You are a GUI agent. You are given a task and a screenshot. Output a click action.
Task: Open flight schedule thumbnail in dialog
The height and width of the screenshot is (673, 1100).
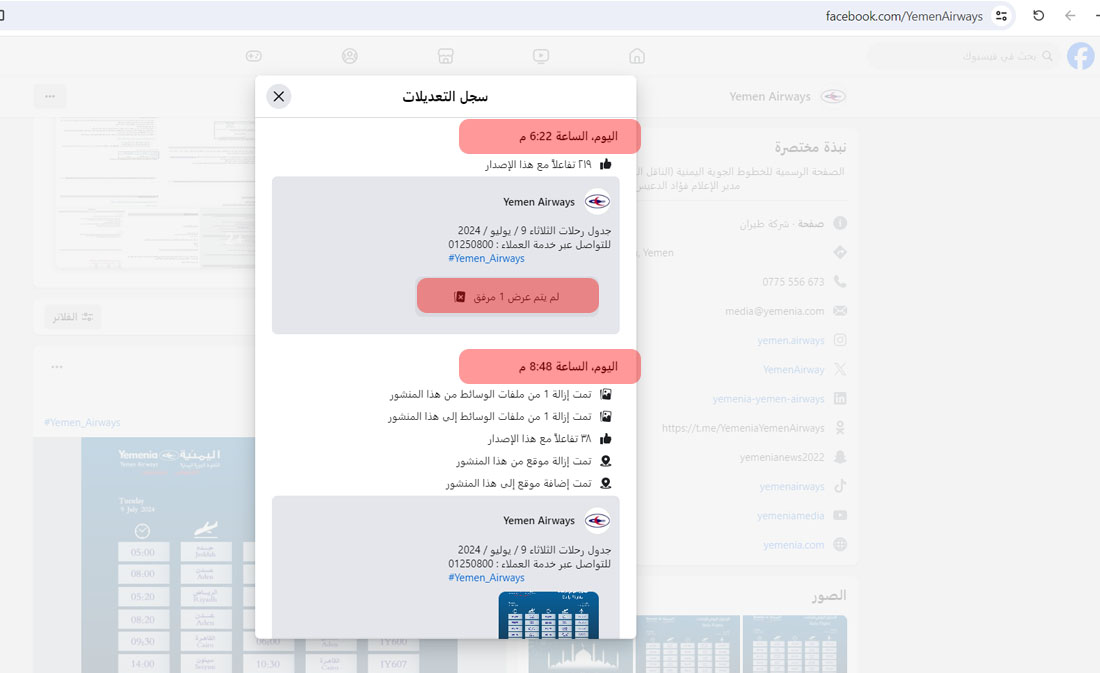(x=549, y=615)
